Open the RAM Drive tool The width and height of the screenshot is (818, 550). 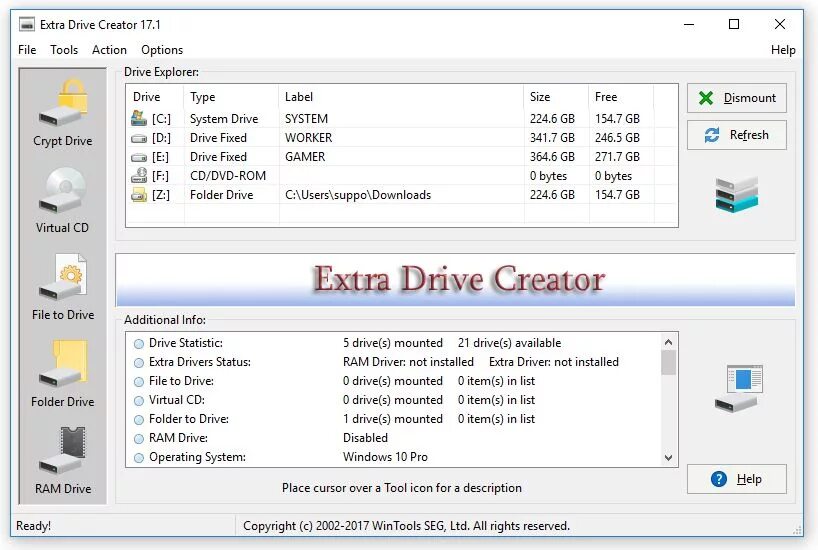pos(63,460)
